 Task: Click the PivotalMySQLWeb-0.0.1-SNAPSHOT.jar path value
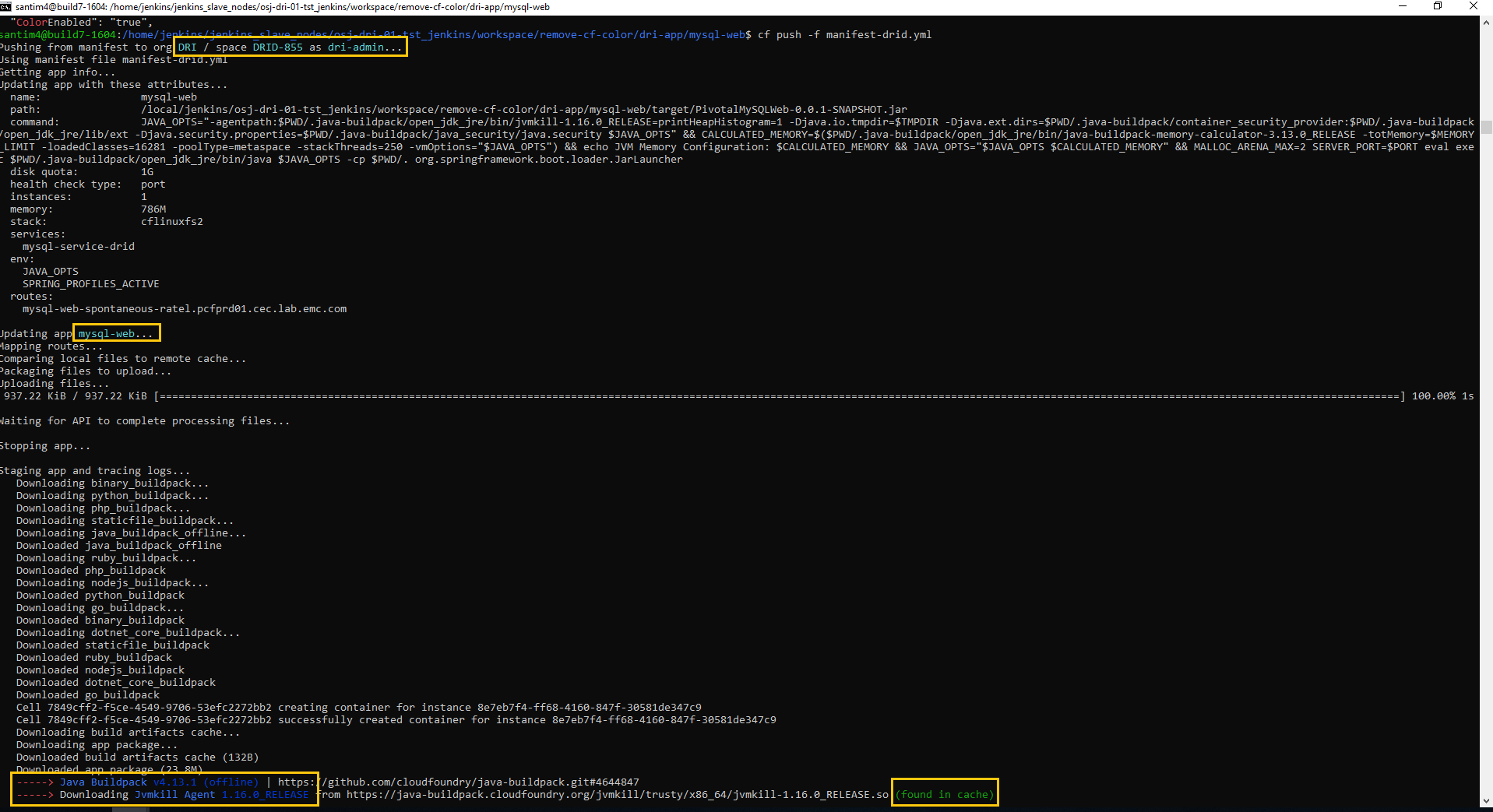[524, 110]
